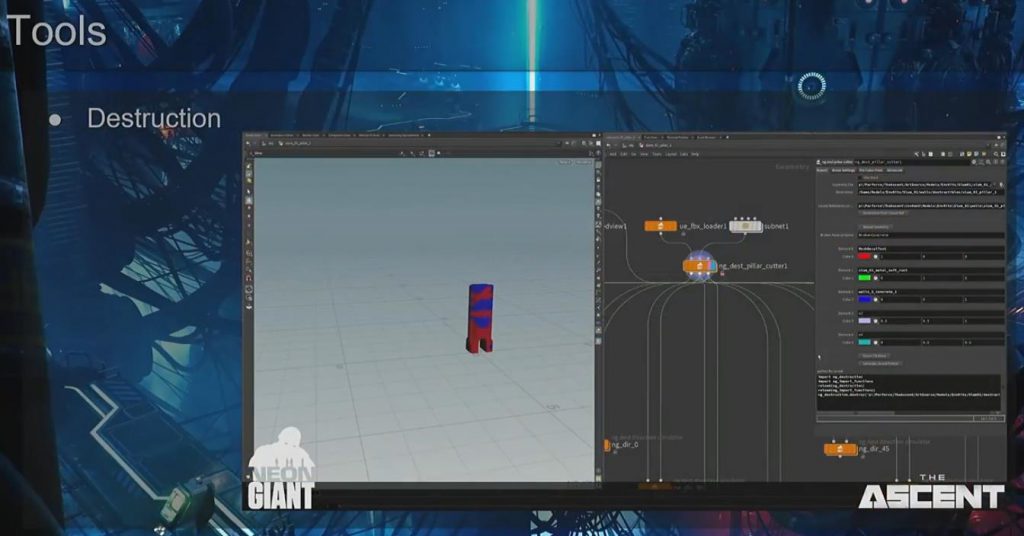Click the walls_5_concrete_1 material field

coord(931,292)
